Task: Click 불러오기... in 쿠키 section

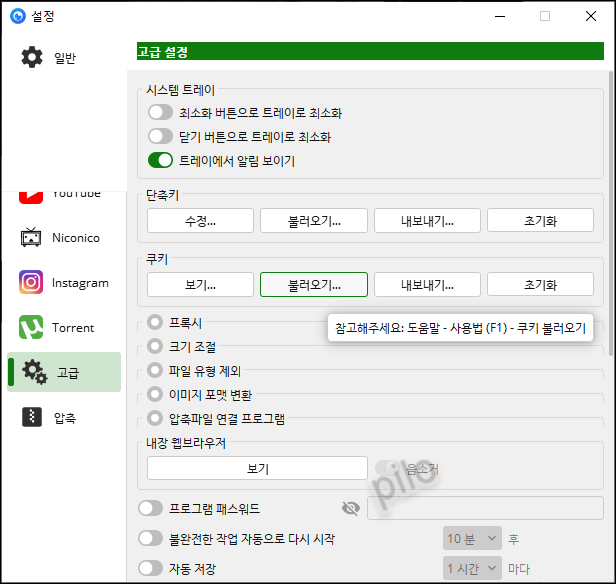Action: point(314,285)
